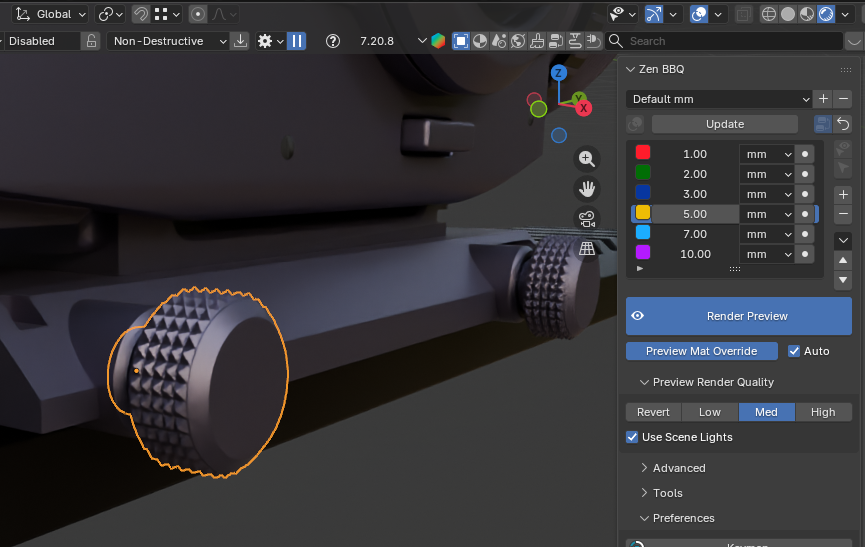Click the green color swatch
Screen dimensions: 865x547
pyautogui.click(x=643, y=173)
